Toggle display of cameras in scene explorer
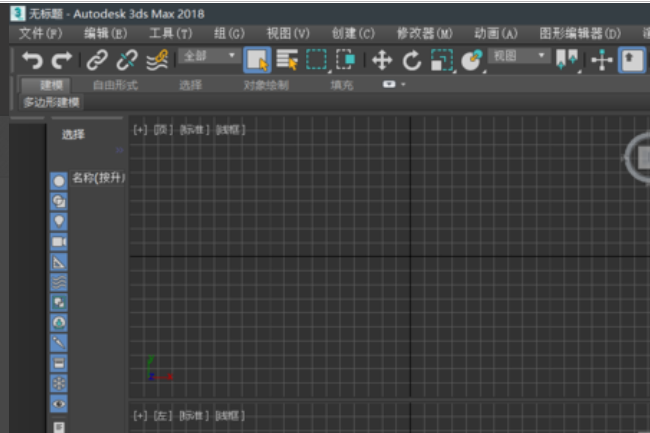Viewport: 650px width, 433px height. pyautogui.click(x=59, y=241)
